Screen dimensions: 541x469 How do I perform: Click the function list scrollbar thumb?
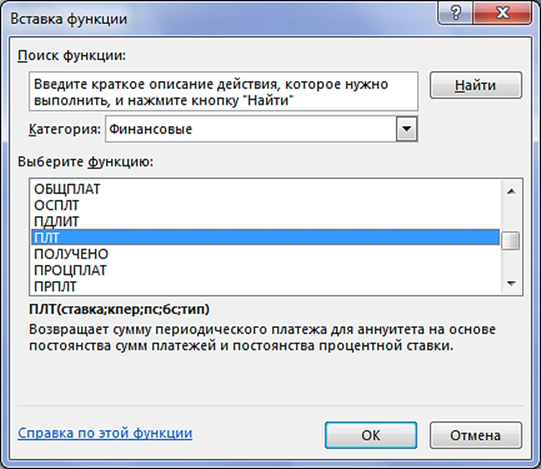[511, 240]
